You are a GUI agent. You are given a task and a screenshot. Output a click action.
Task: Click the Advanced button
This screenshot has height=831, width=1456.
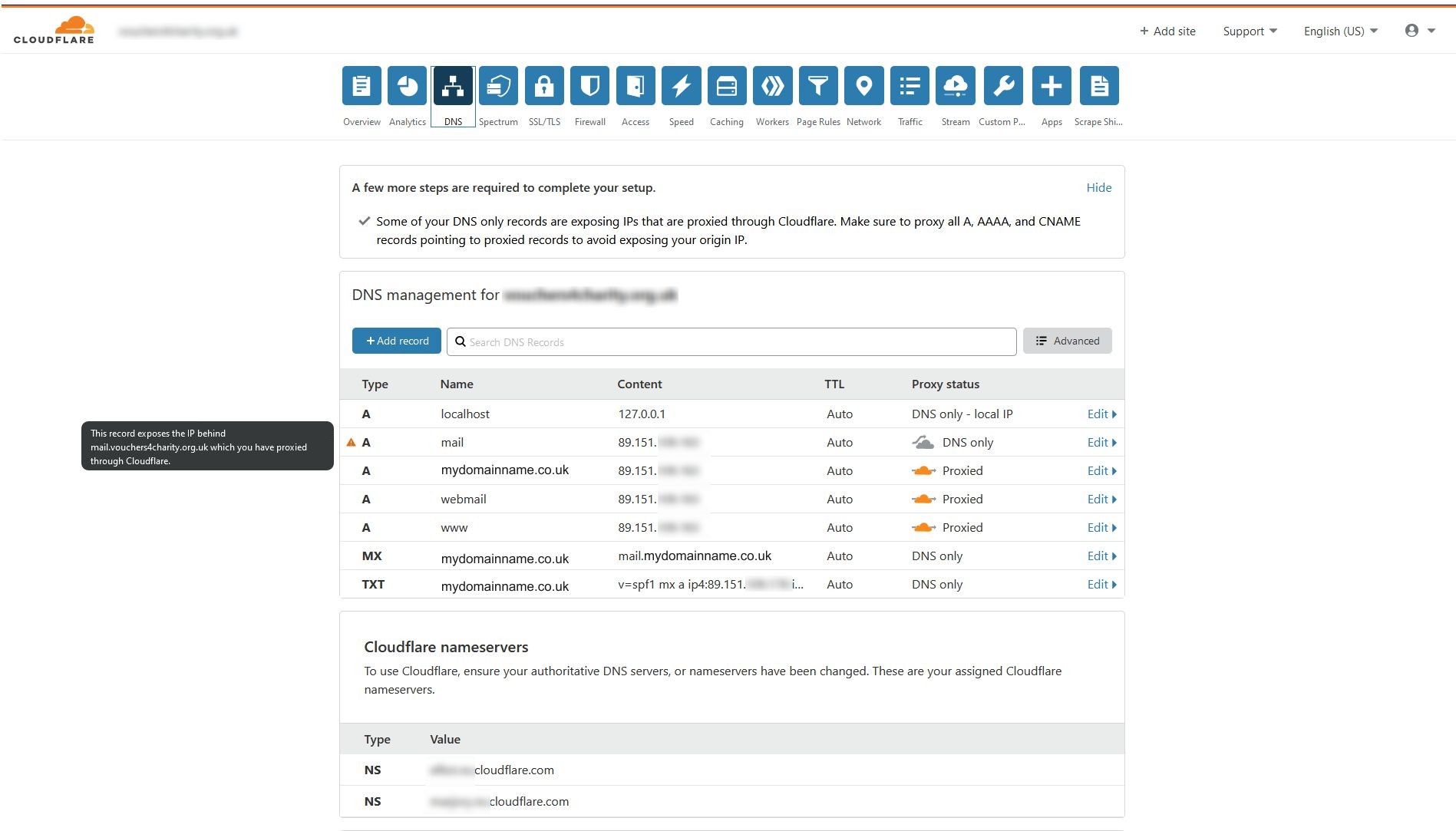1067,341
